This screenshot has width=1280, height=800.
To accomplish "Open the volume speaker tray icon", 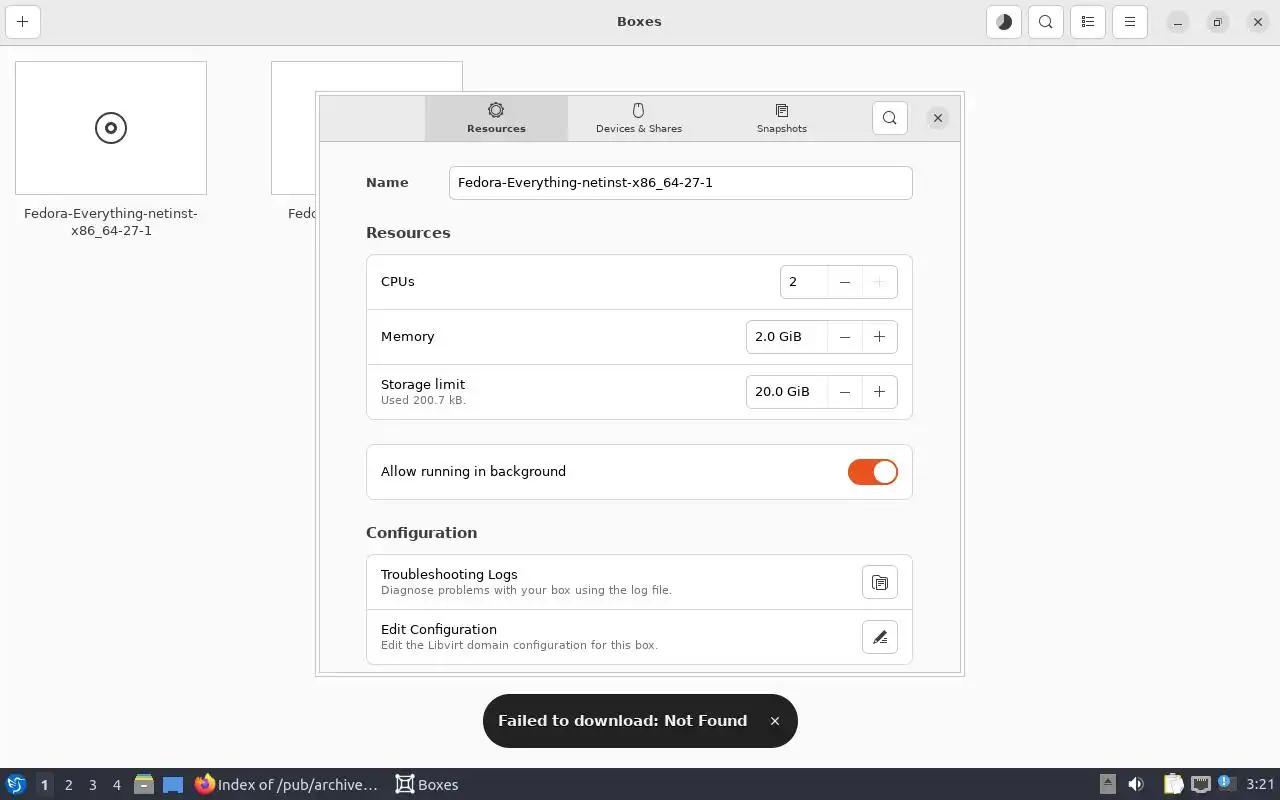I will (1136, 784).
